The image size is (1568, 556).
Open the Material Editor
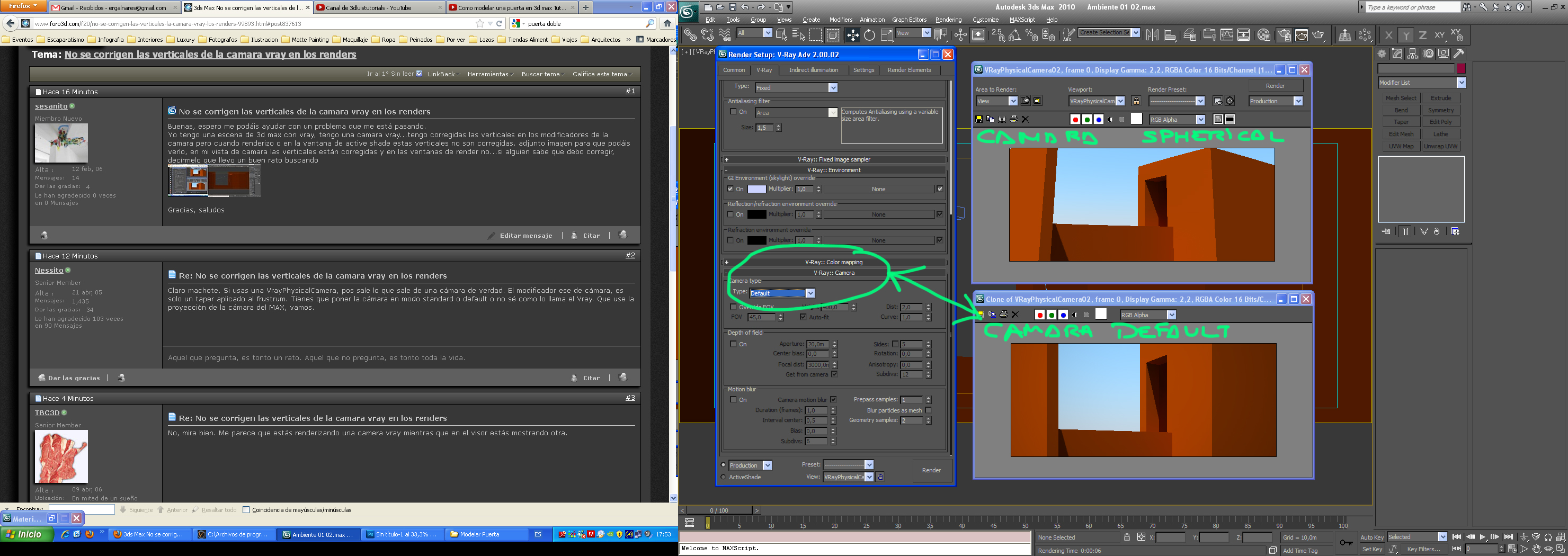click(x=1263, y=35)
